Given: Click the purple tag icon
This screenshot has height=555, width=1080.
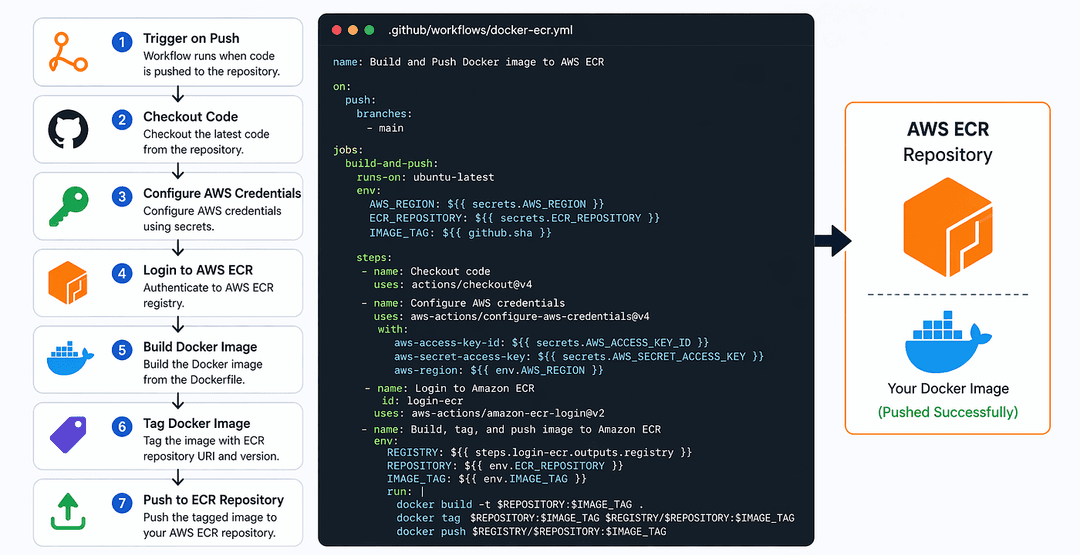Looking at the screenshot, I should pos(68,434).
